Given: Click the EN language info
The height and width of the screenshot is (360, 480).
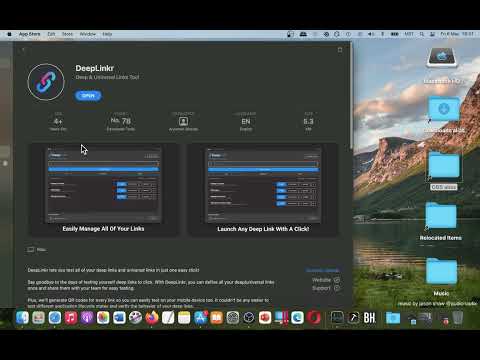Looking at the screenshot, I should pyautogui.click(x=246, y=121).
